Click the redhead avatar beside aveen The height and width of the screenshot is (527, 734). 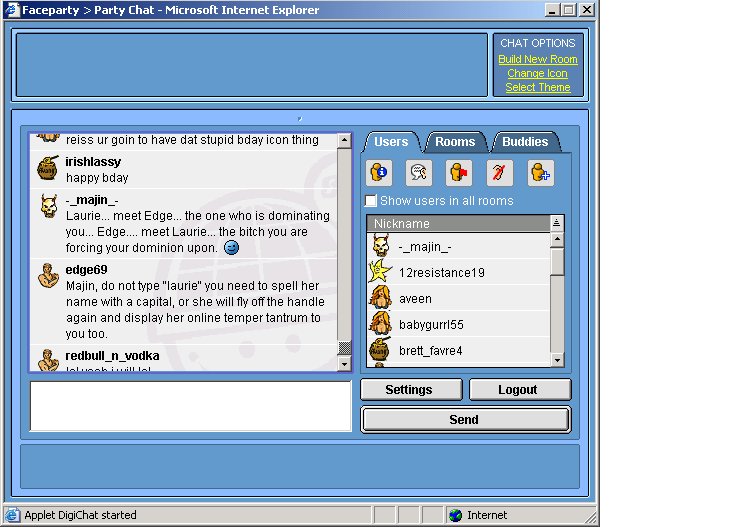(381, 298)
